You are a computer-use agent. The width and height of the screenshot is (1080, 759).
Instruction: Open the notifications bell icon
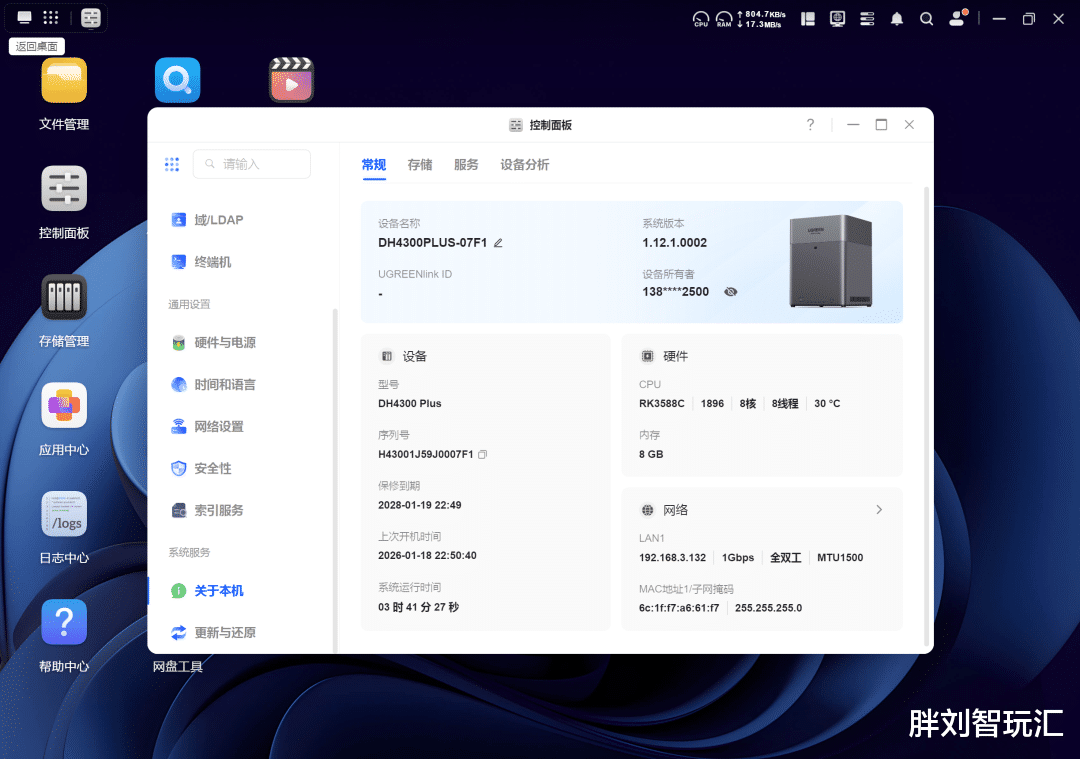pyautogui.click(x=897, y=19)
